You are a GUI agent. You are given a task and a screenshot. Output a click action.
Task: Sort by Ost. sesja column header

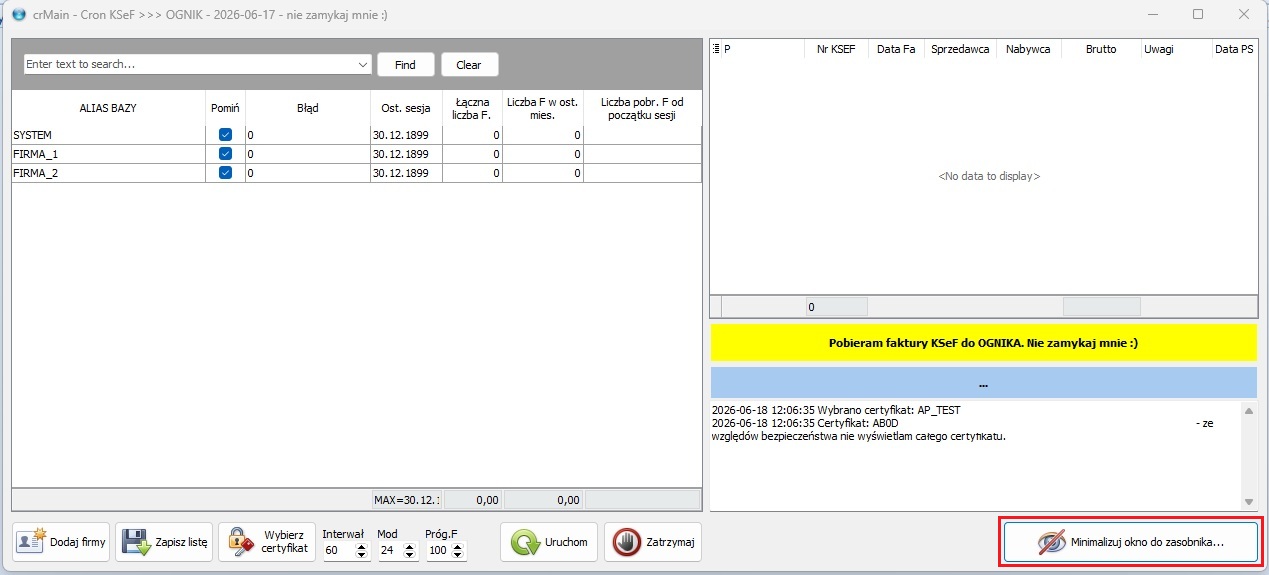click(x=406, y=108)
